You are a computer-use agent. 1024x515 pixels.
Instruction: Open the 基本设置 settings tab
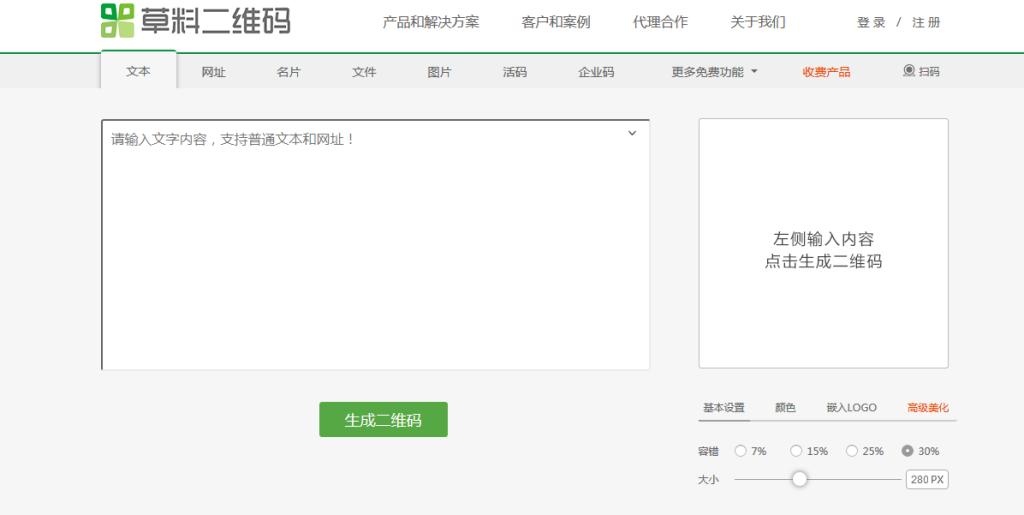724,408
